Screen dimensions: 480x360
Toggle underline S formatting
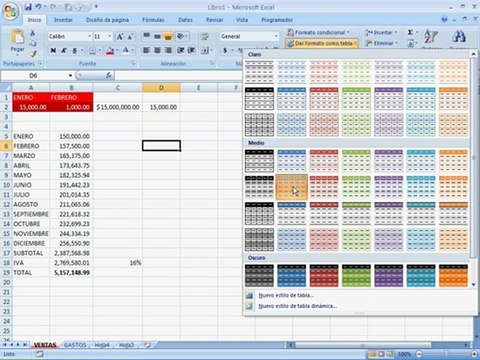[x=74, y=51]
